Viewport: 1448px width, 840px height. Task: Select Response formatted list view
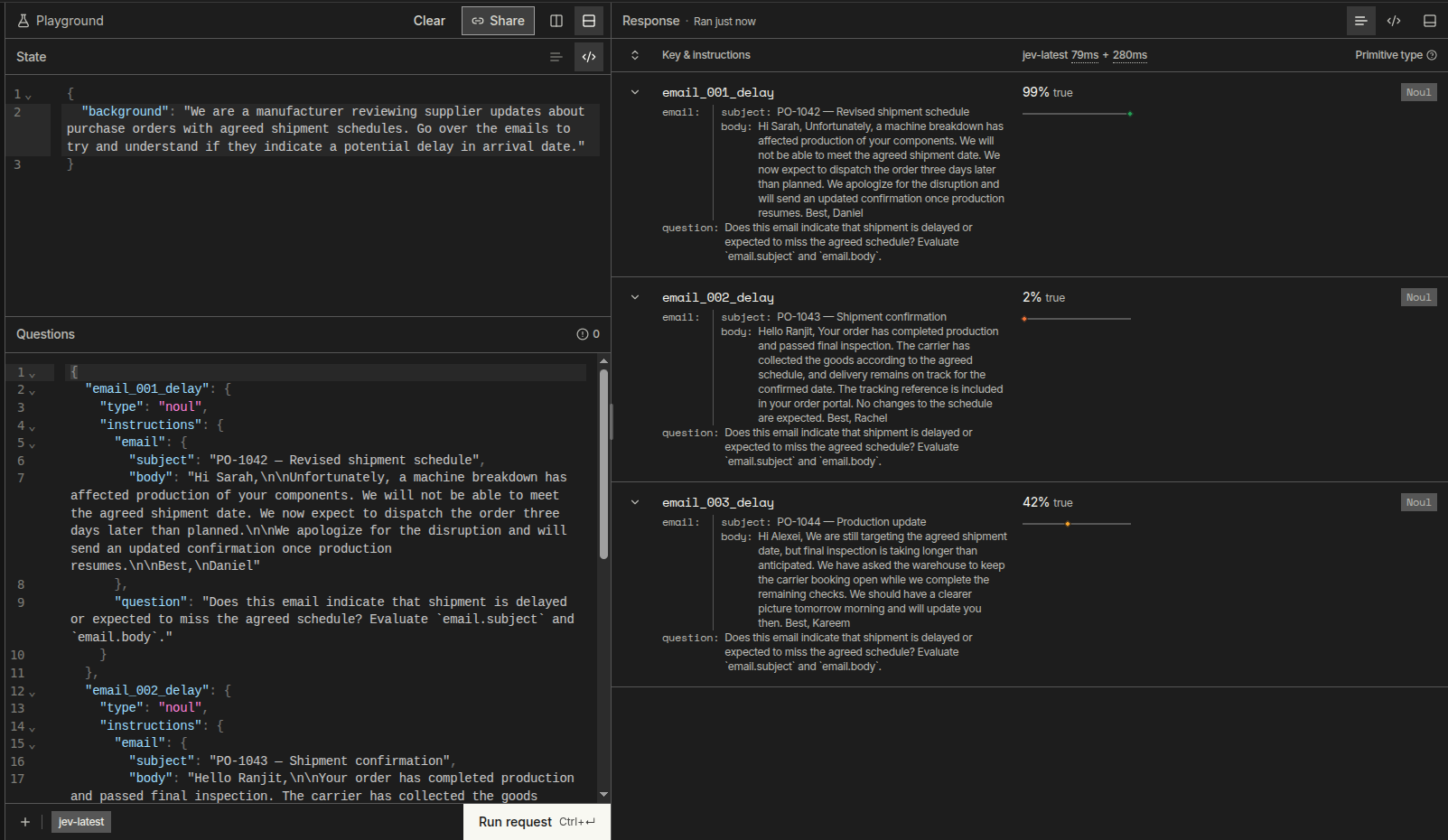(x=1360, y=21)
